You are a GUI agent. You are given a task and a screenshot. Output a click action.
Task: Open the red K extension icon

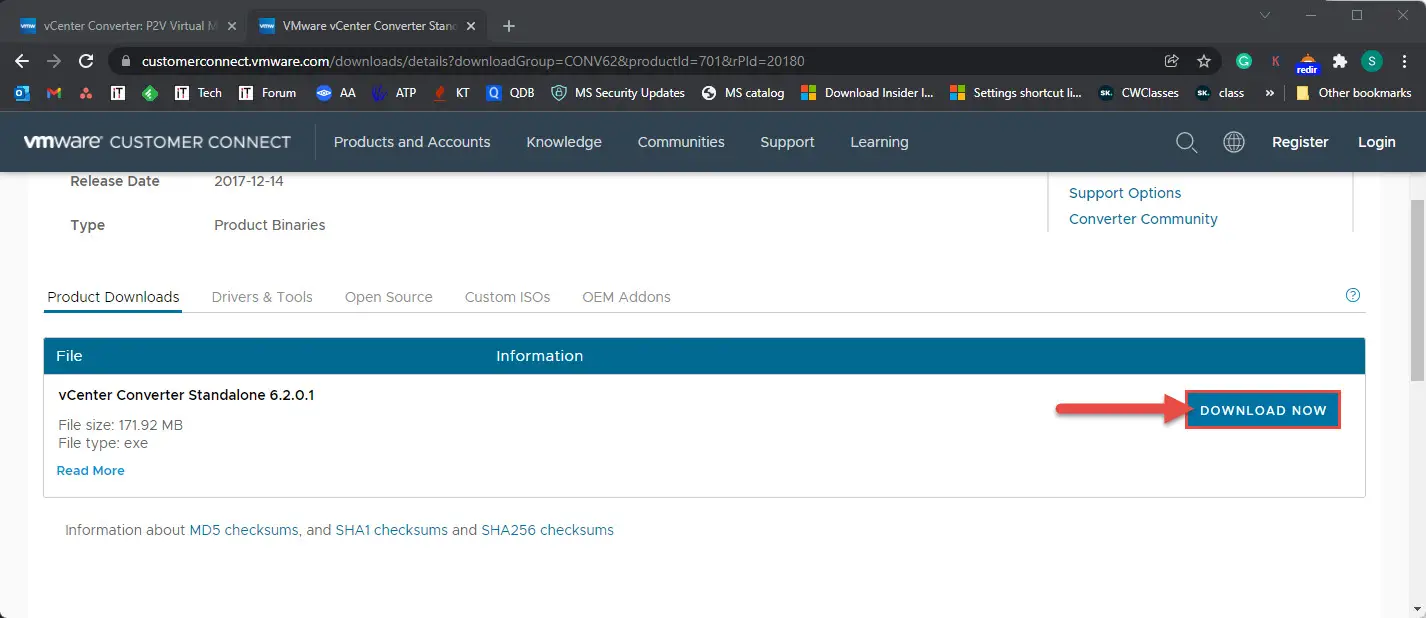click(x=1275, y=61)
